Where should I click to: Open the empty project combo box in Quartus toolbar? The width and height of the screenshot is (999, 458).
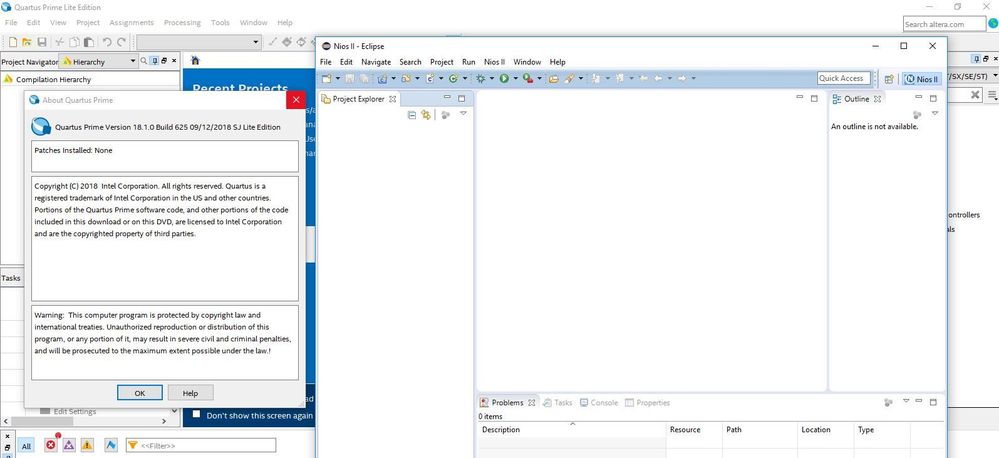199,42
